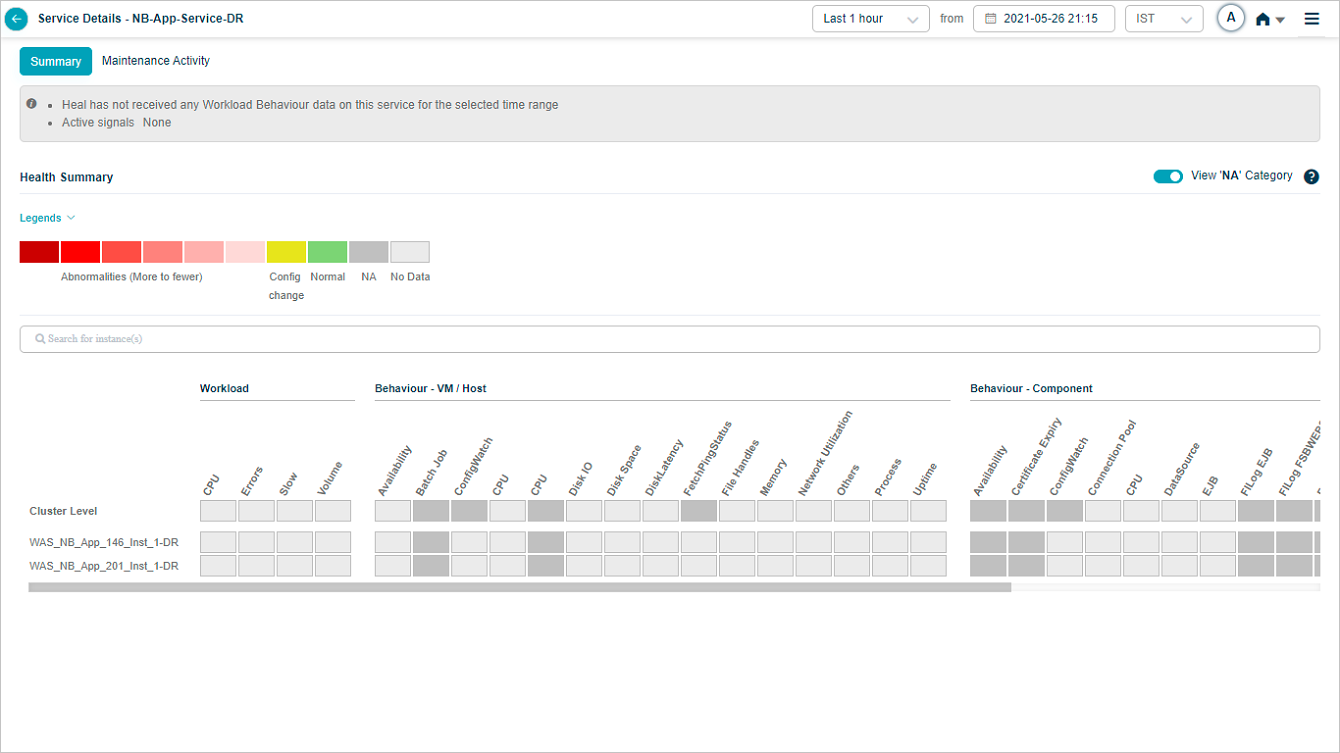Click the yellow Config change legend swatch
Image resolution: width=1340 pixels, height=753 pixels.
286,252
